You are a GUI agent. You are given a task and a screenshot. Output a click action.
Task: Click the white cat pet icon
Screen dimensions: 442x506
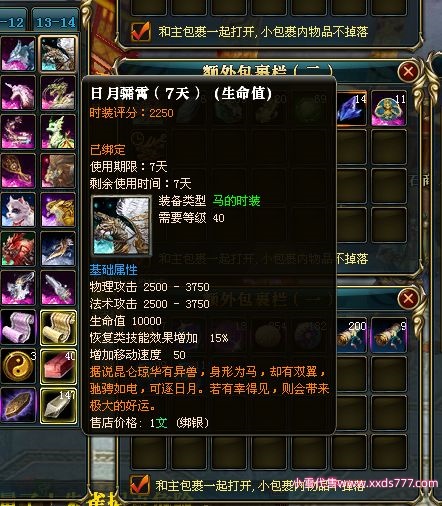18,210
